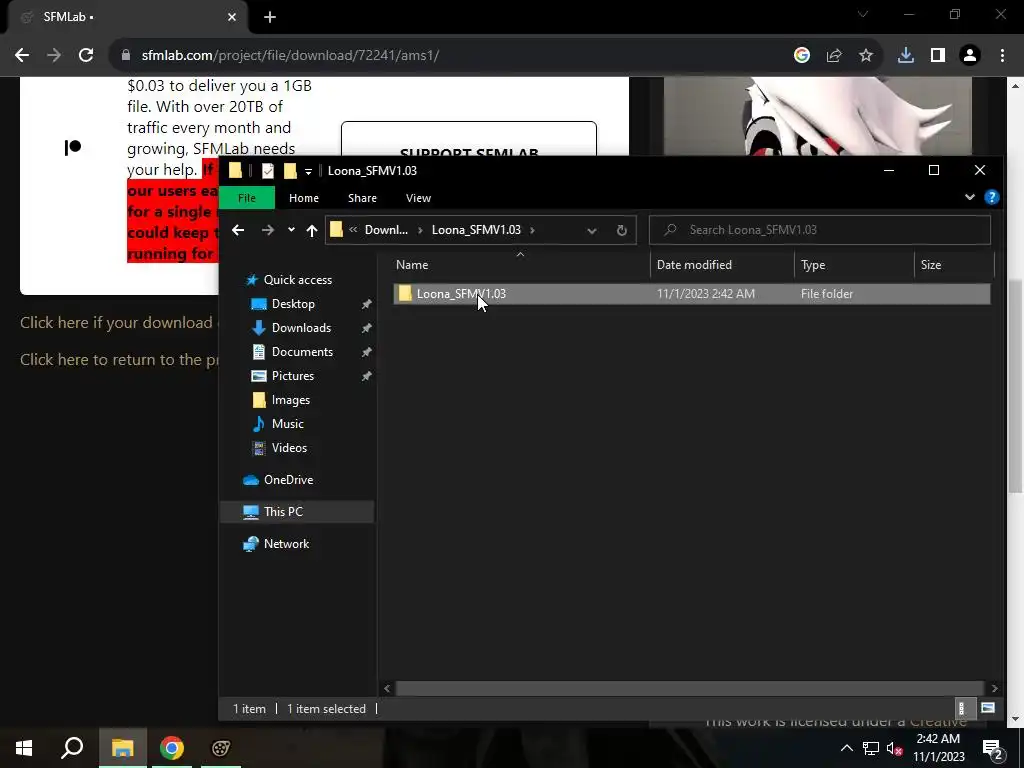Open recent locations dropdown in Explorer
The width and height of the screenshot is (1024, 768).
[291, 229]
